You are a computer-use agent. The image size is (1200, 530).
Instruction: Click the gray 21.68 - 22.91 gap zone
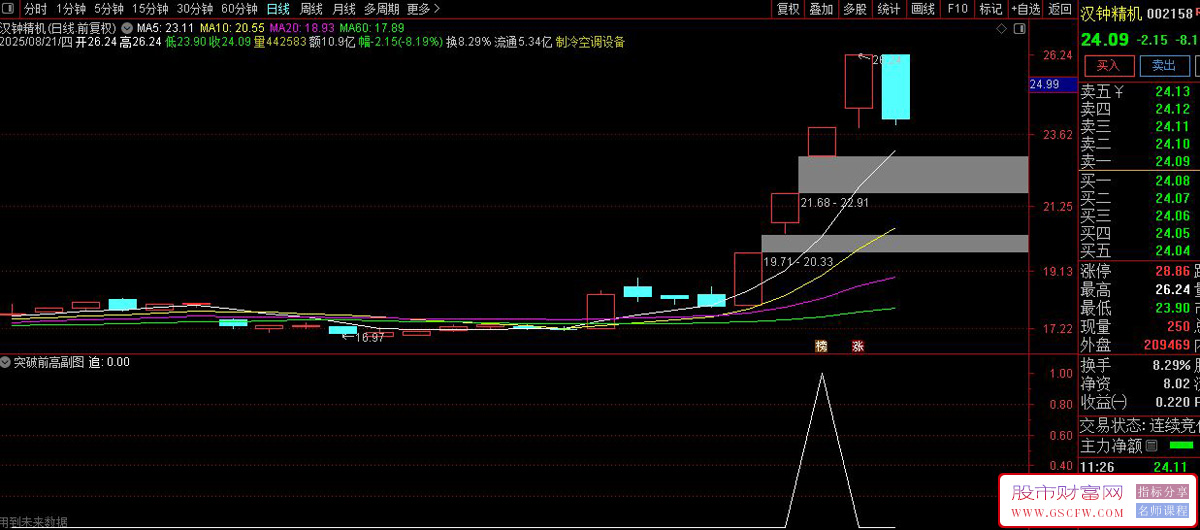point(913,174)
